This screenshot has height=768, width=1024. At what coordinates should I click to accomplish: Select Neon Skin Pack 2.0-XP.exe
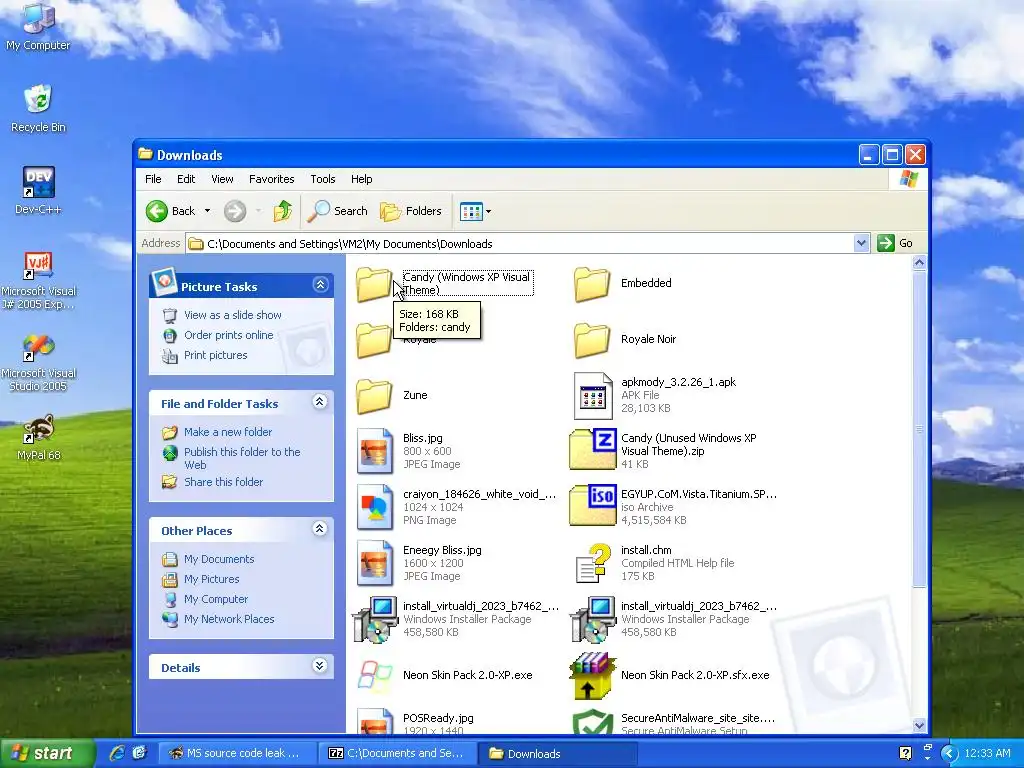tap(445, 675)
